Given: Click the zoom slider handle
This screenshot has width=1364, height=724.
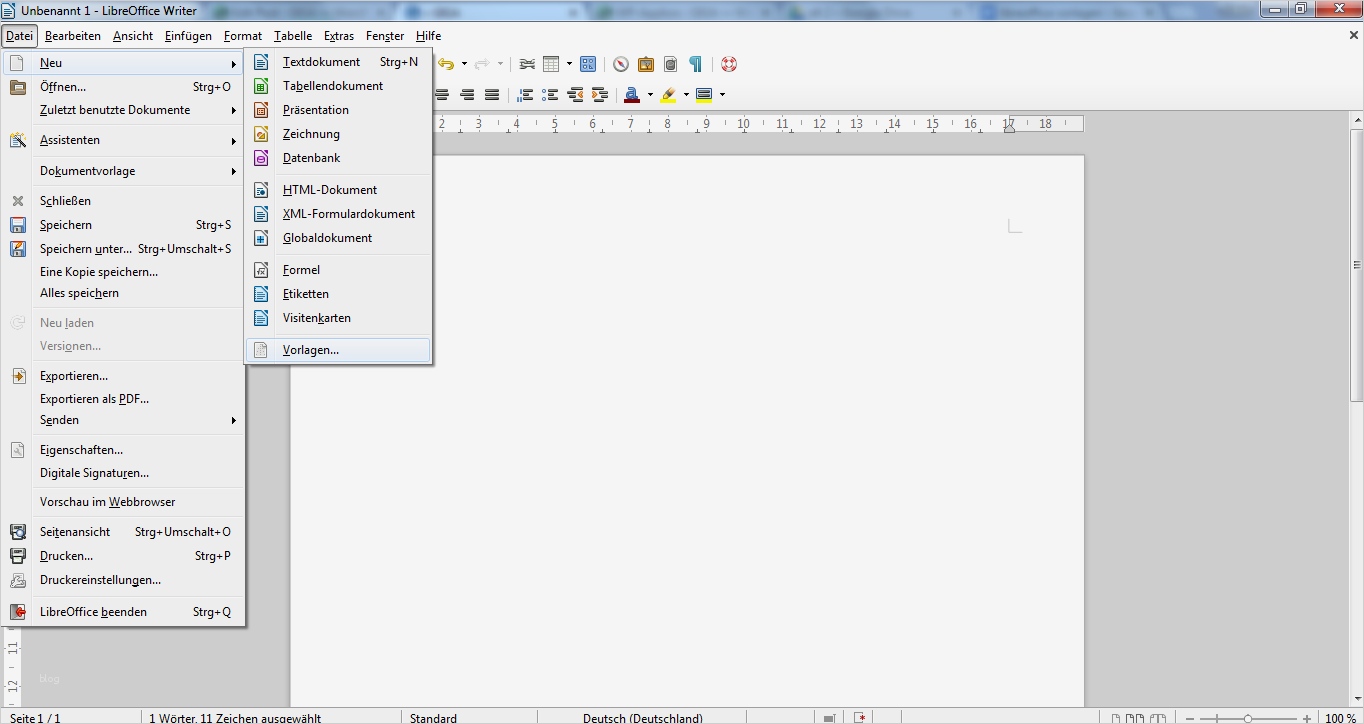Looking at the screenshot, I should pyautogui.click(x=1248, y=718).
